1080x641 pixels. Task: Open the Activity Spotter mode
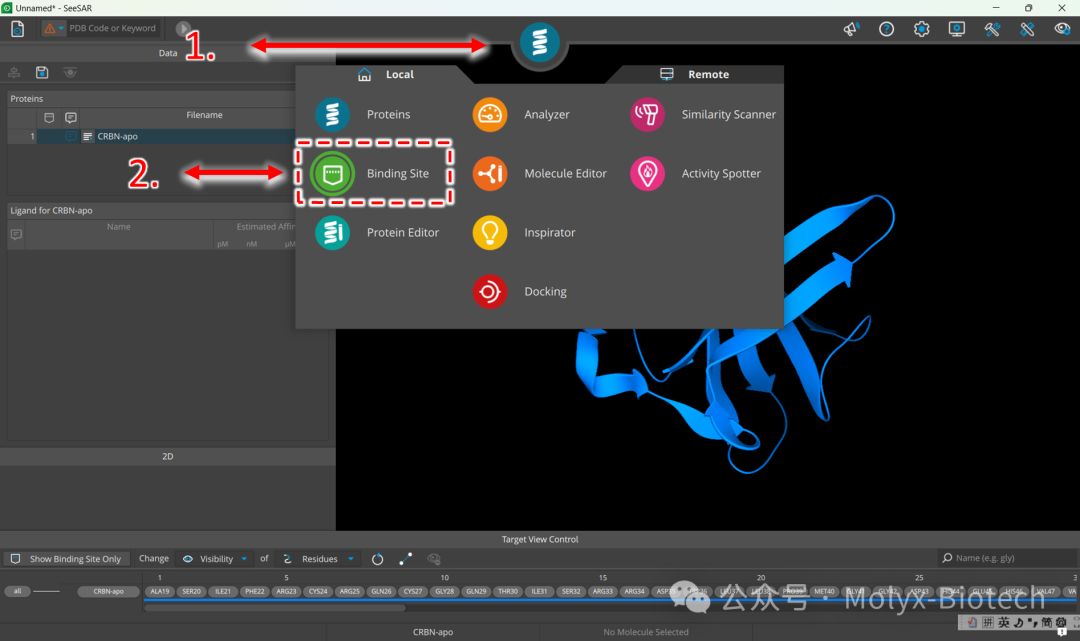pos(696,174)
